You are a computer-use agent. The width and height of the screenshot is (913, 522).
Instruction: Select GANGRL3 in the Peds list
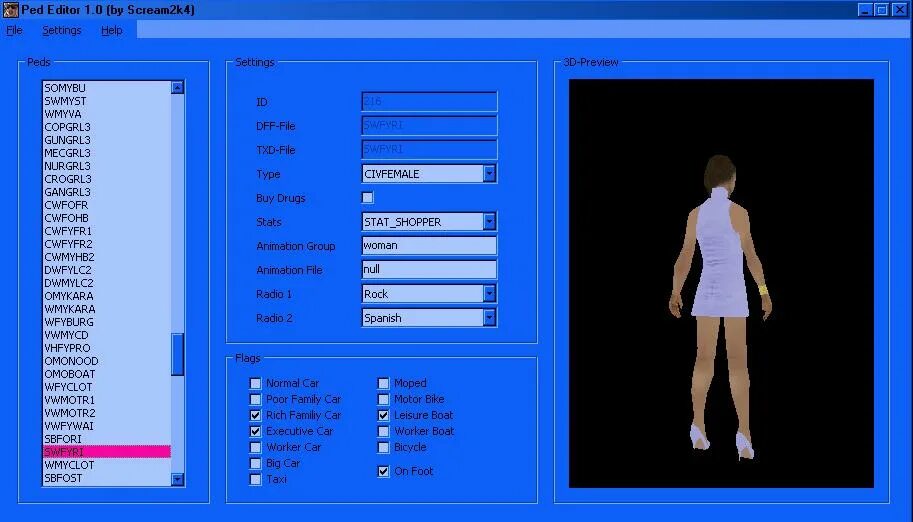[107, 192]
